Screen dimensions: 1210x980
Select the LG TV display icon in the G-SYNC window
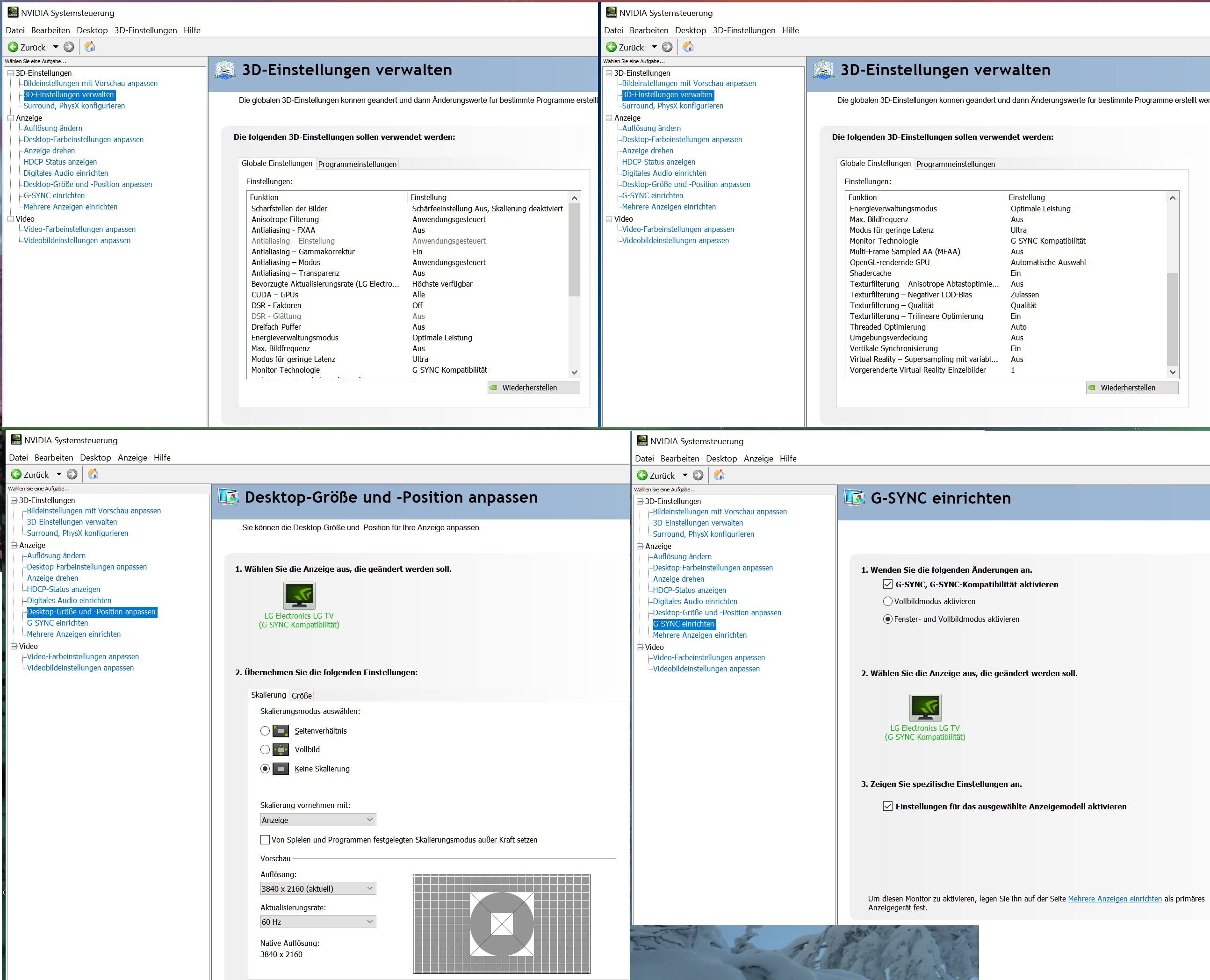926,707
